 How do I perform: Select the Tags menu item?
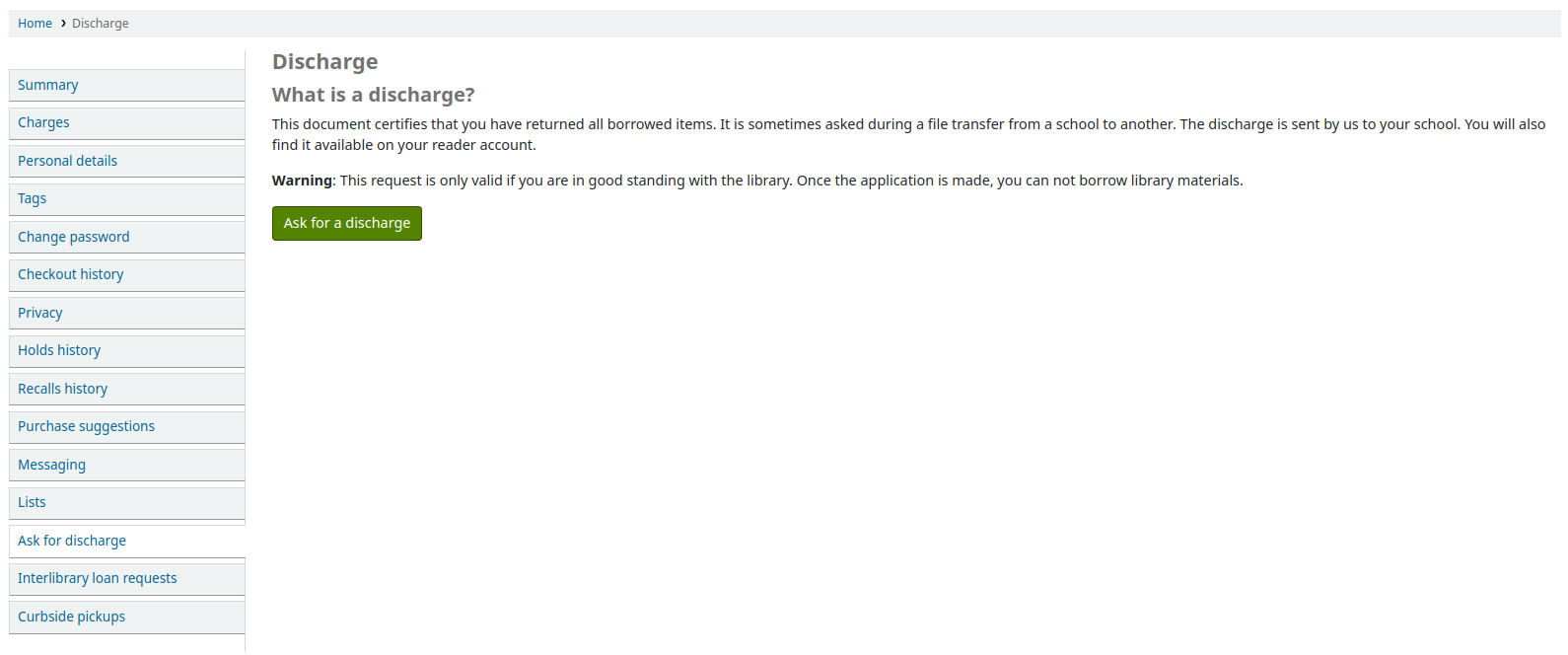[32, 198]
